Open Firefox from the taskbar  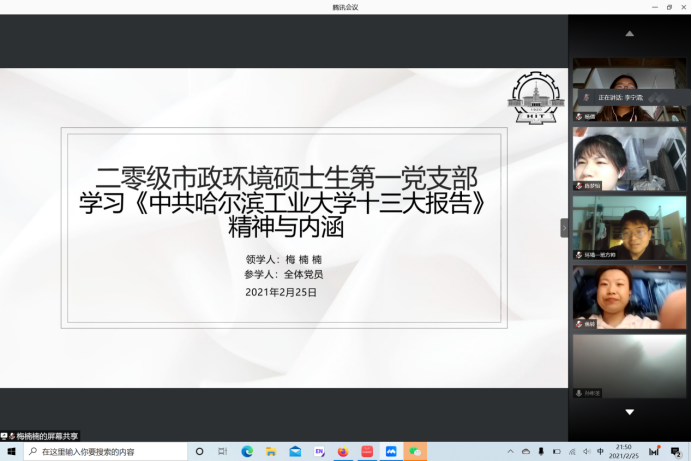[x=343, y=452]
